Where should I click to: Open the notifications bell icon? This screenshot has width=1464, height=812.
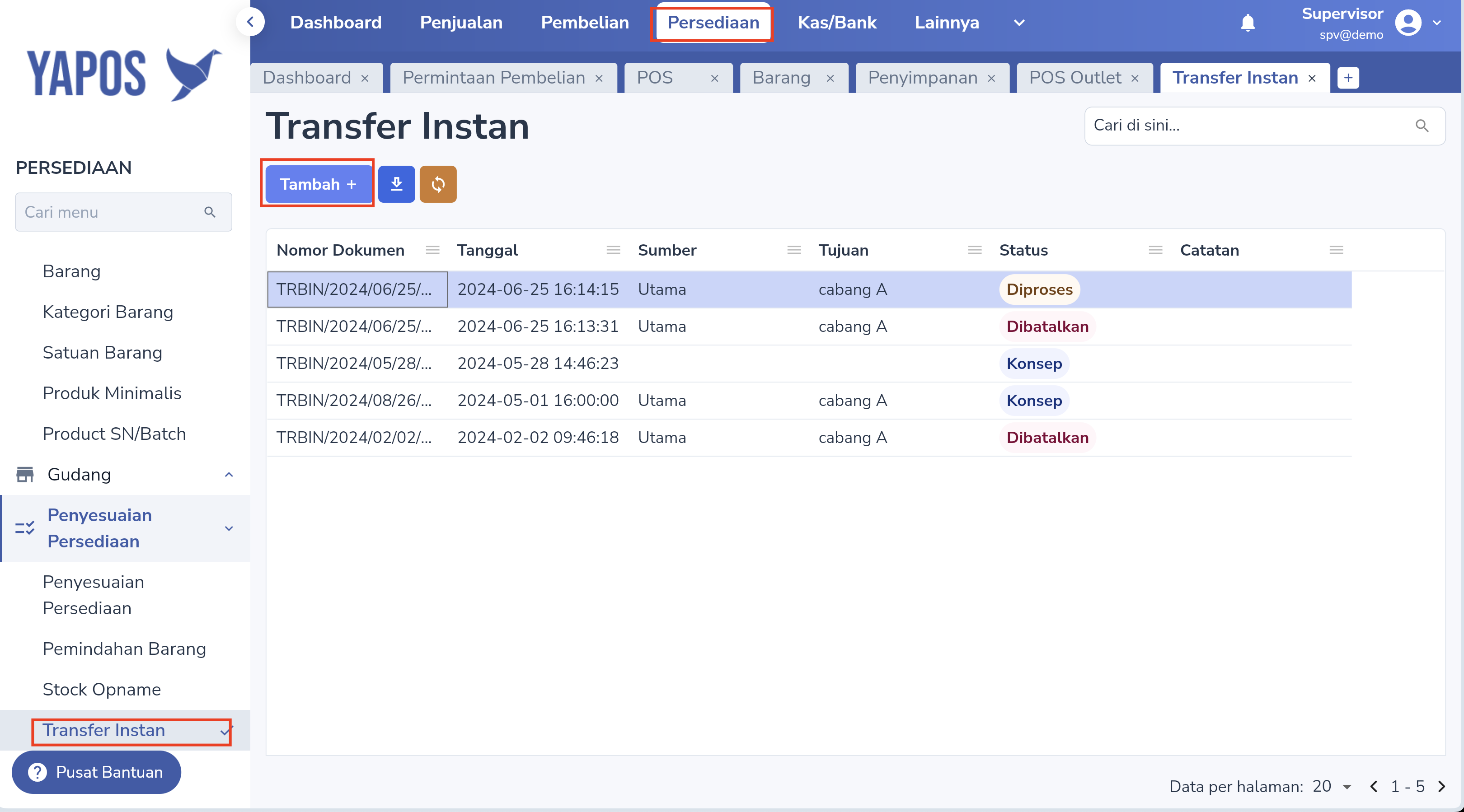pos(1248,23)
